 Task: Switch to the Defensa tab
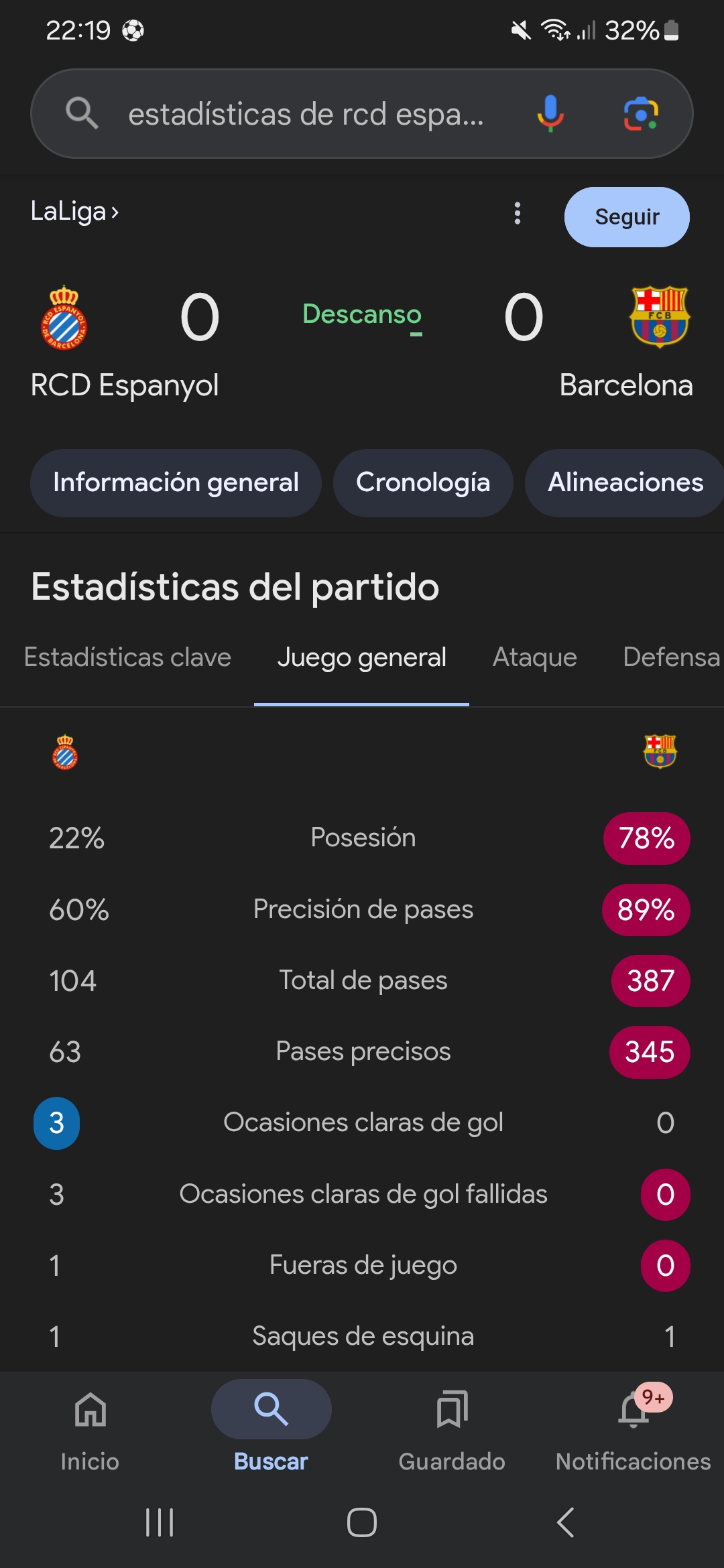(671, 657)
